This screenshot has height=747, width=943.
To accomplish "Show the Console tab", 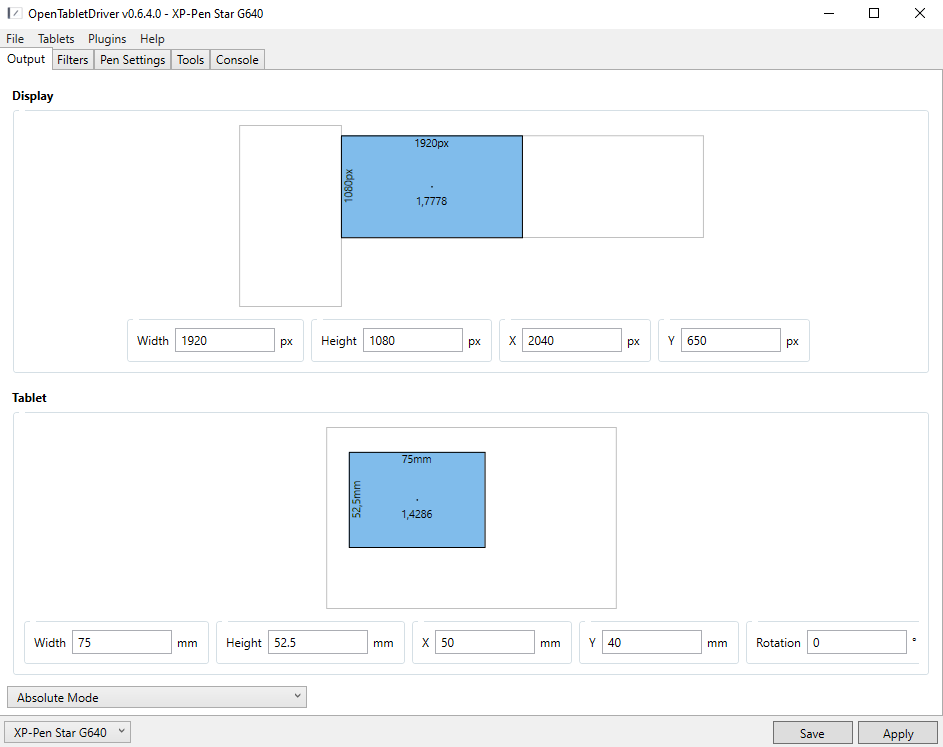I will point(237,60).
